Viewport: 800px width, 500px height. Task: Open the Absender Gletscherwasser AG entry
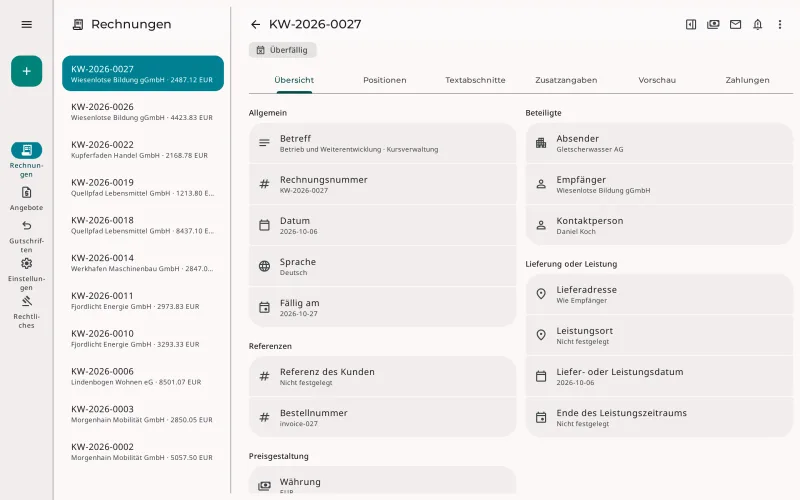pyautogui.click(x=659, y=143)
